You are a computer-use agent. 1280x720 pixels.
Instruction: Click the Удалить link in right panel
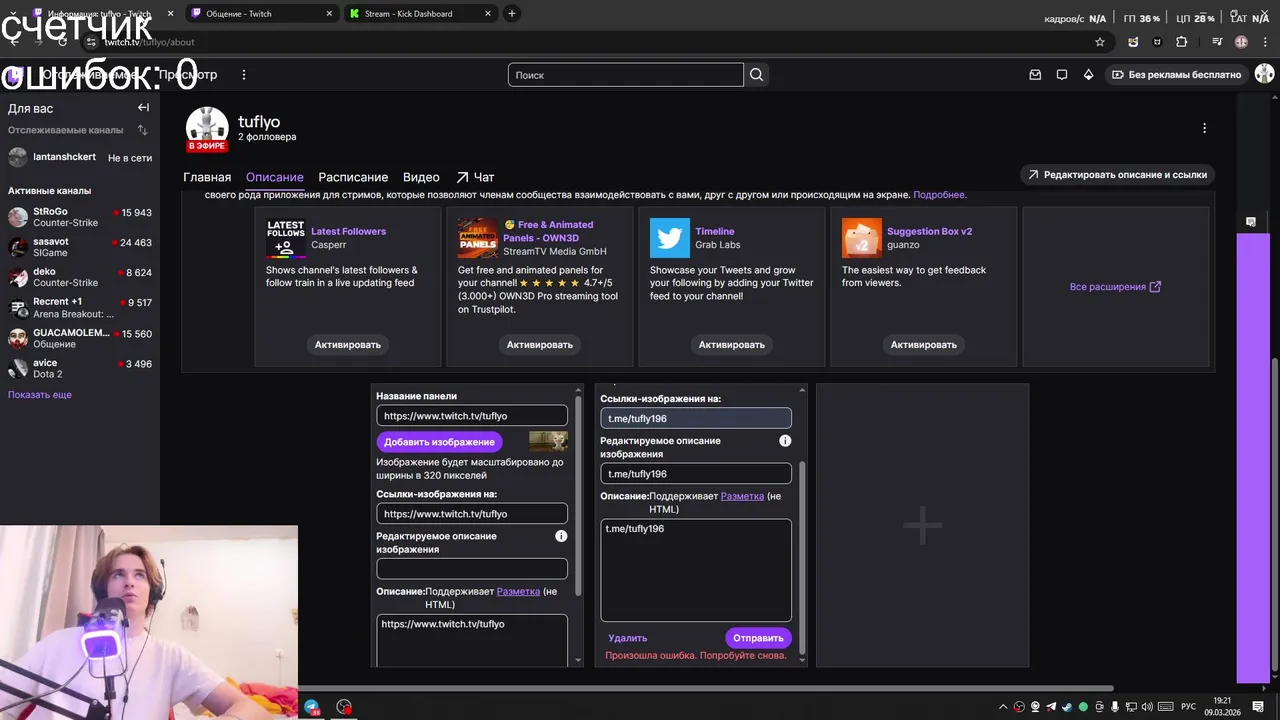coord(628,638)
